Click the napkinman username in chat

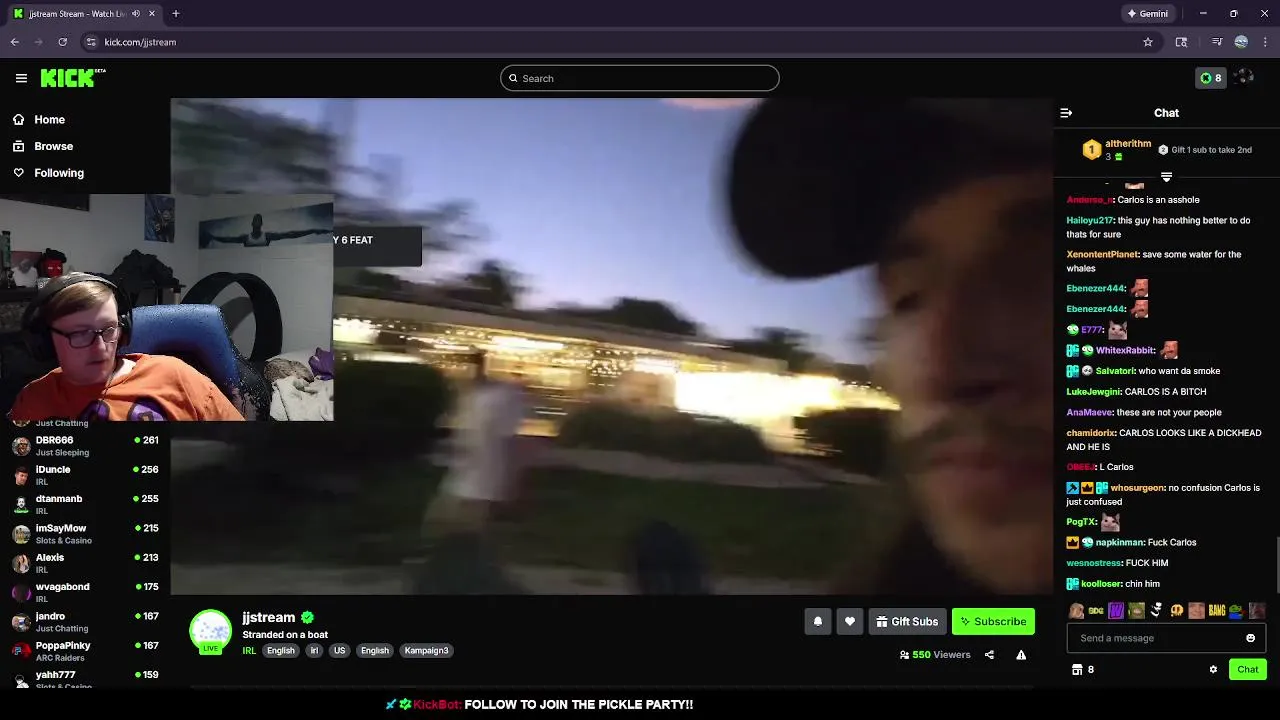[x=1119, y=542]
